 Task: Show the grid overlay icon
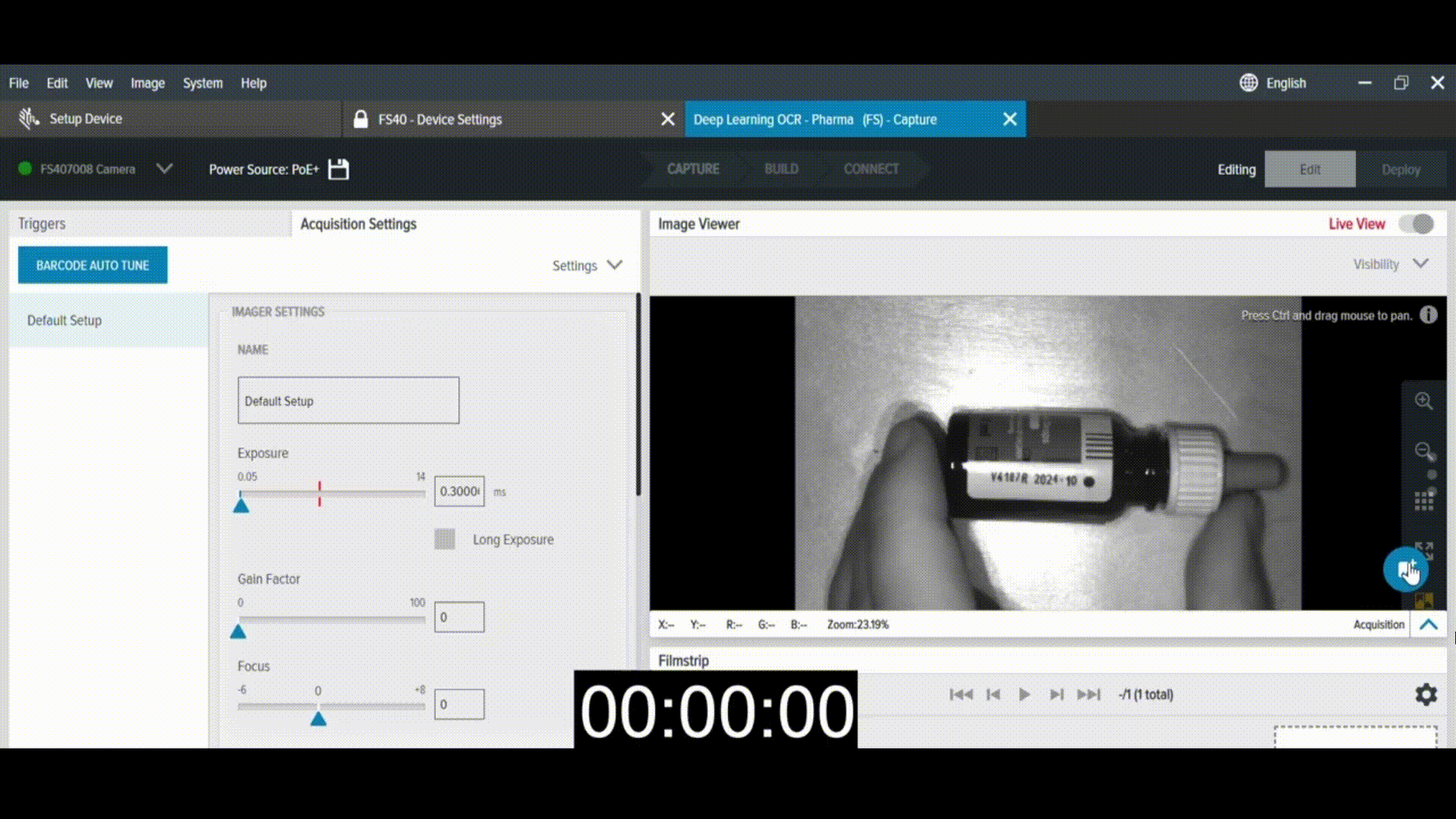pyautogui.click(x=1423, y=501)
